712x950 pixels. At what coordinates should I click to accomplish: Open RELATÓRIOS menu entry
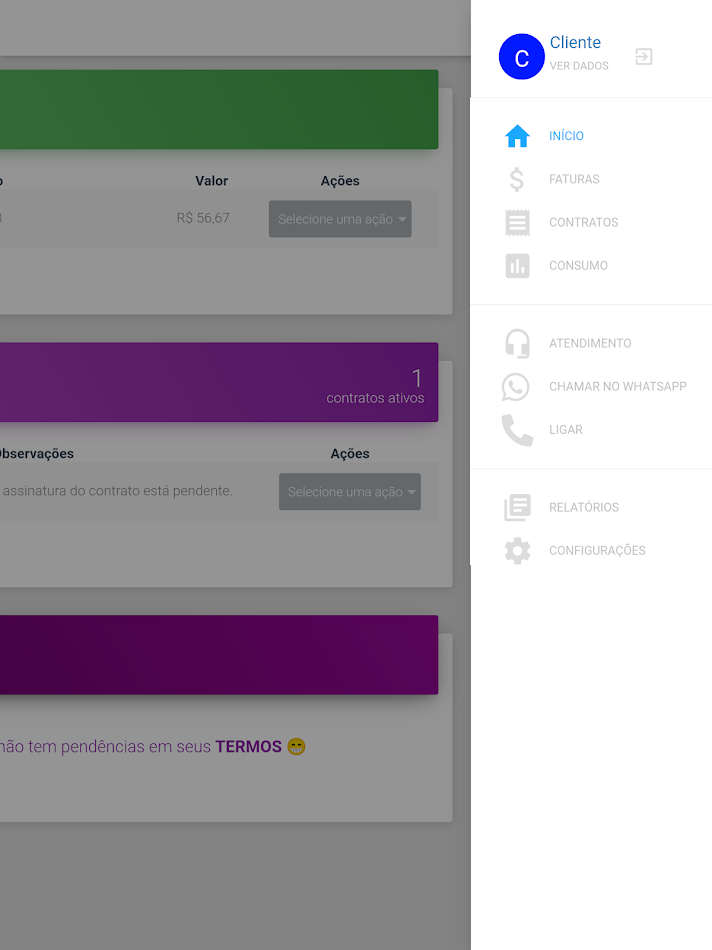point(584,507)
